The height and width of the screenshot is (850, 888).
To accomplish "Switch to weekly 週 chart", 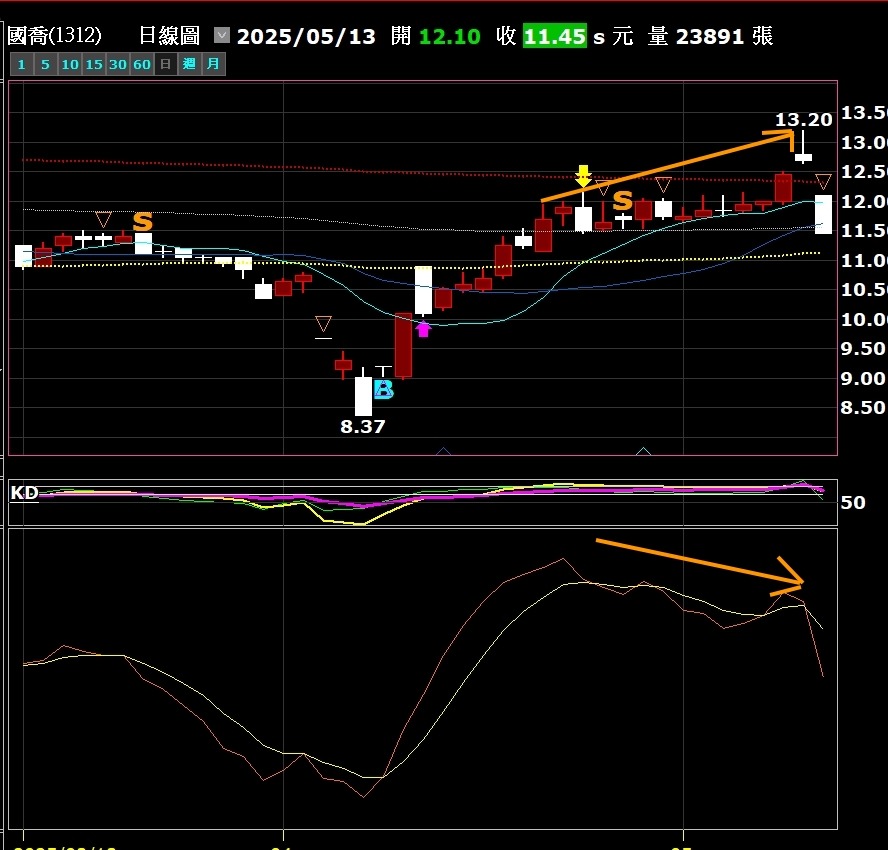I will point(189,65).
